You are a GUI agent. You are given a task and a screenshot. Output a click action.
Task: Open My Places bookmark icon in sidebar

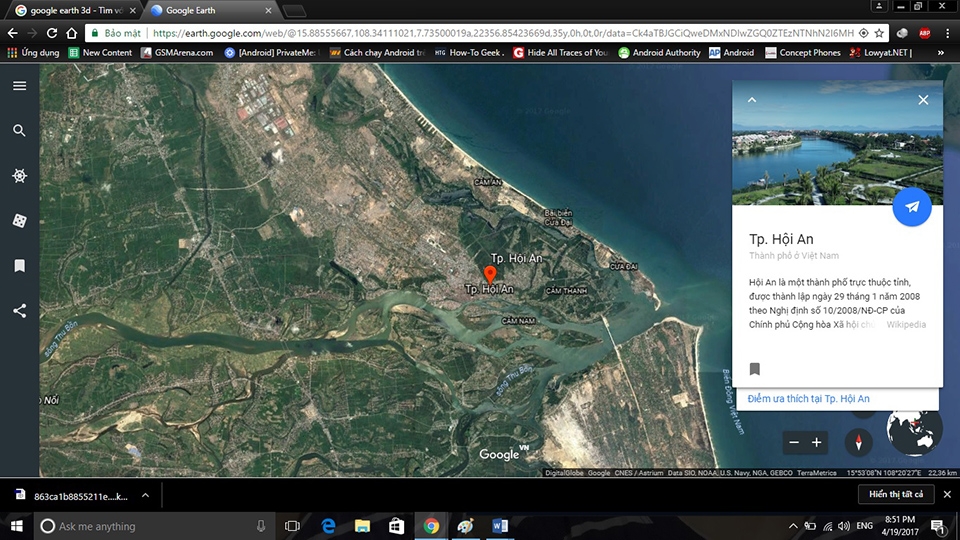pos(20,266)
